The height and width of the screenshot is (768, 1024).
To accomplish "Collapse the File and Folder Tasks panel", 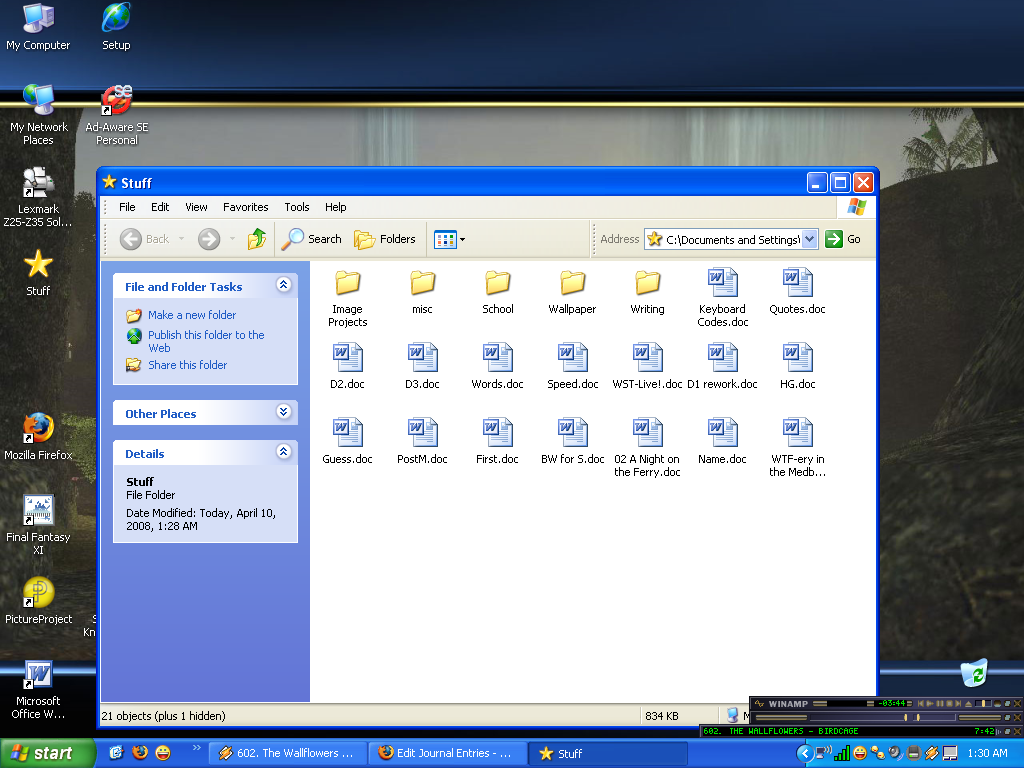I will point(283,285).
